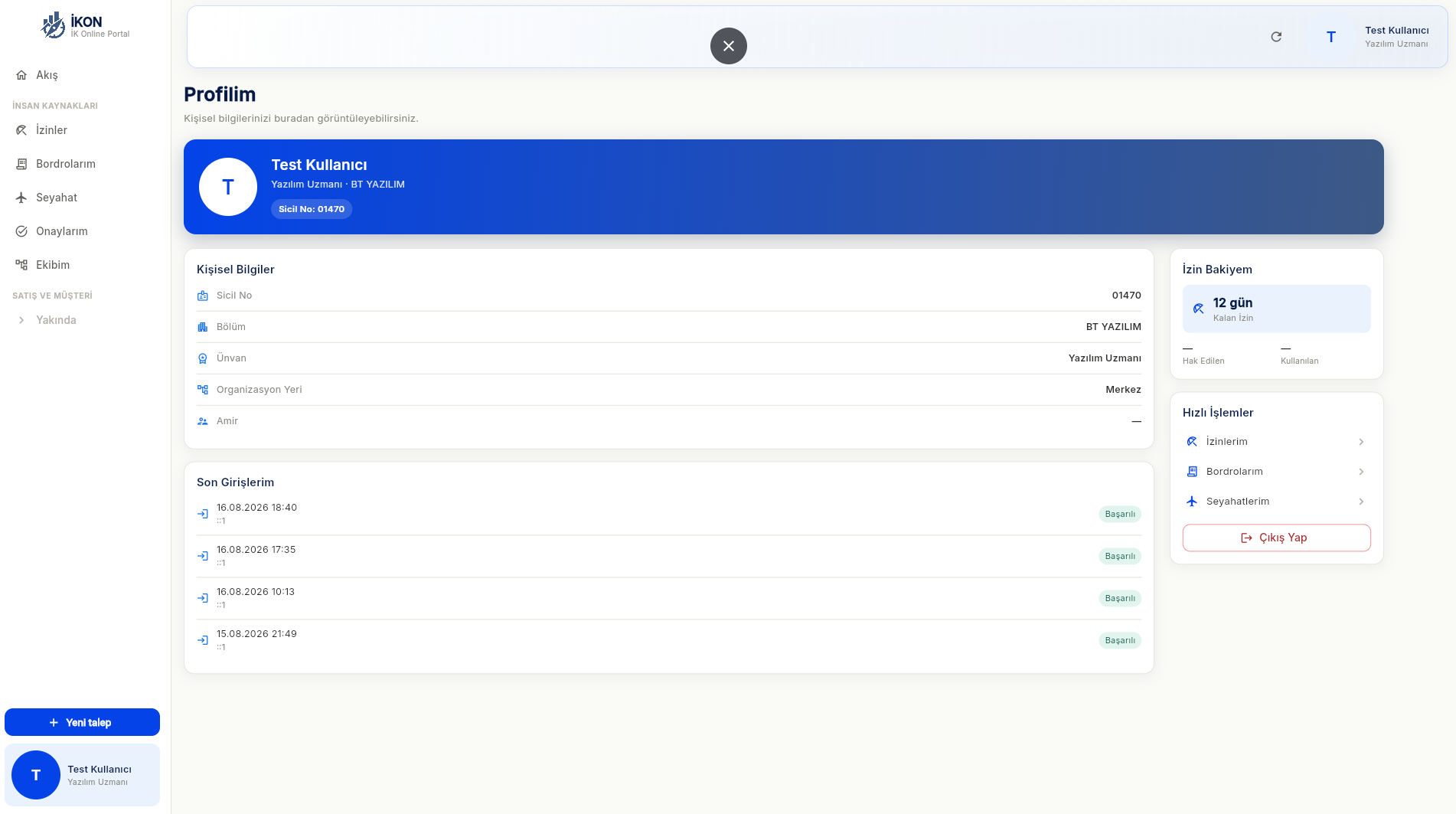Click the login icon for 16.08.2026 17:35
1456x814 pixels.
pos(203,556)
